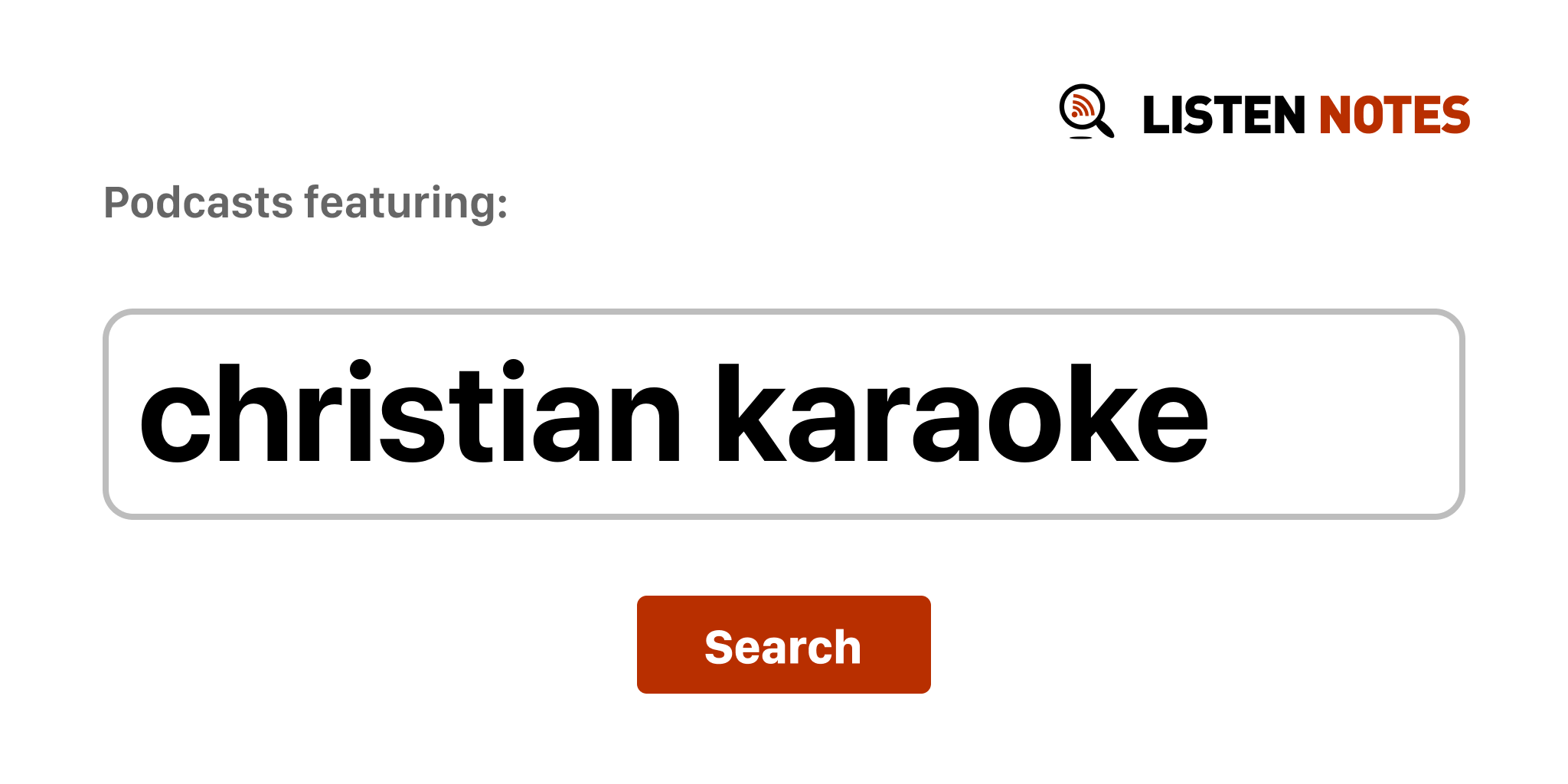This screenshot has width=1568, height=784.
Task: Click the word Podcasts in the heading
Action: pyautogui.click(x=198, y=203)
